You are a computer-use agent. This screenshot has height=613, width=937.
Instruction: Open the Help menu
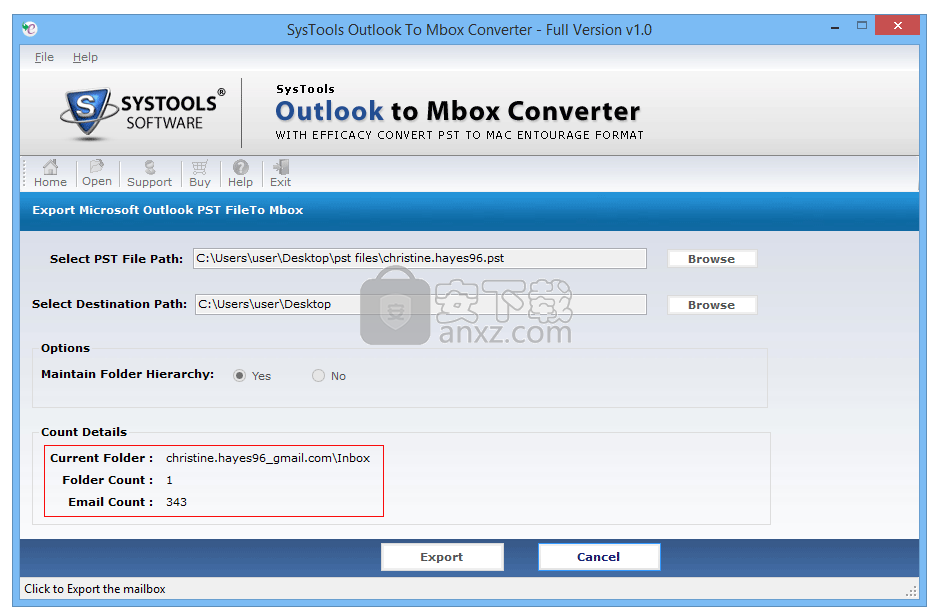[x=85, y=57]
